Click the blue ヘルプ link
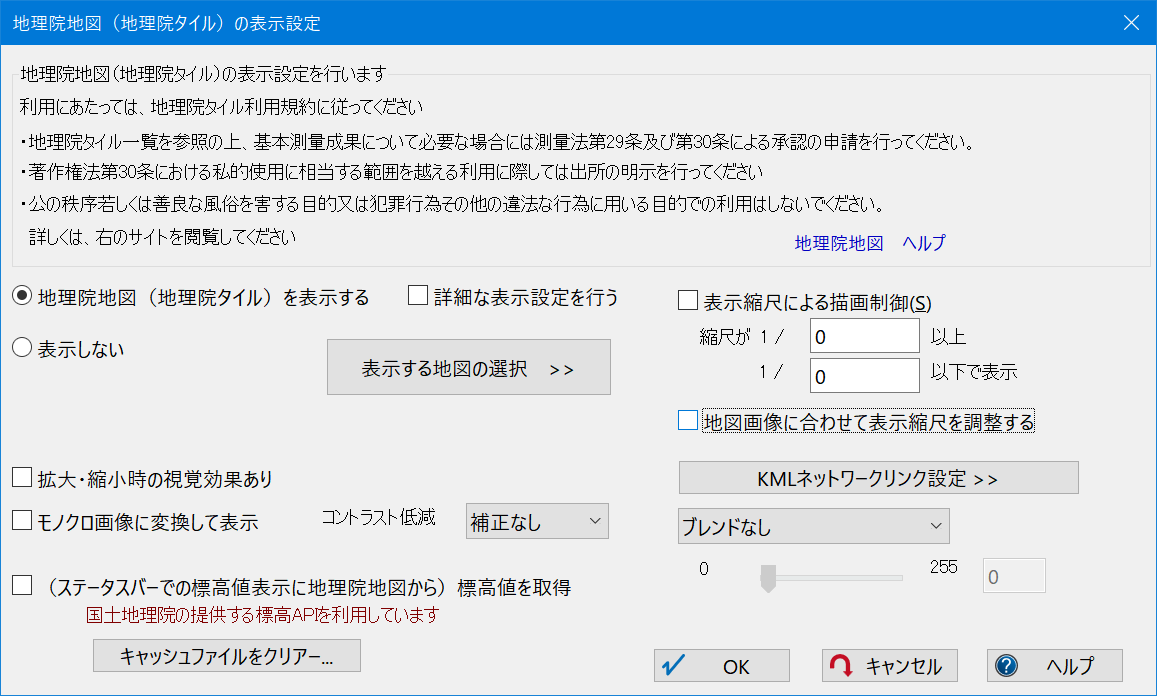 (x=923, y=243)
